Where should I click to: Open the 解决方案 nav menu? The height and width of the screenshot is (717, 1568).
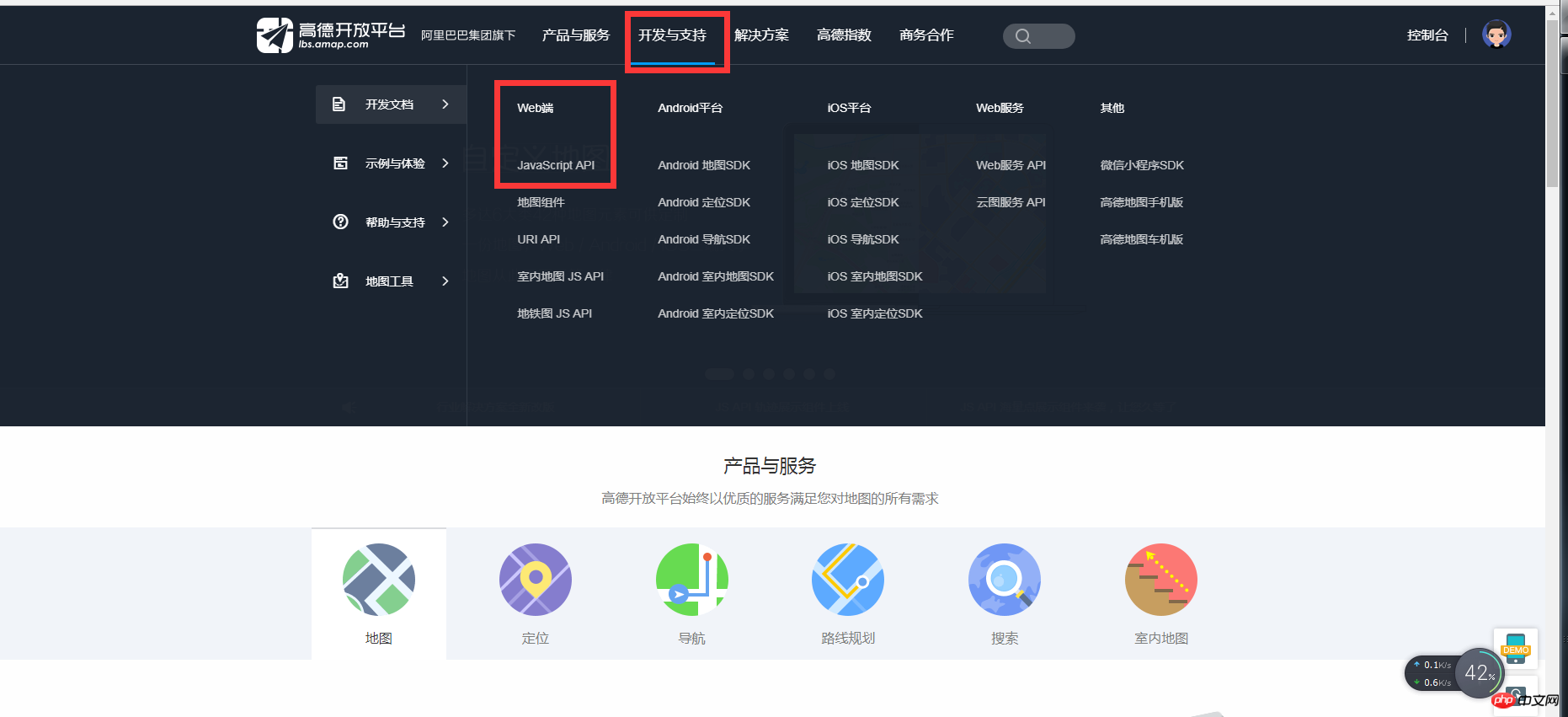pos(761,35)
